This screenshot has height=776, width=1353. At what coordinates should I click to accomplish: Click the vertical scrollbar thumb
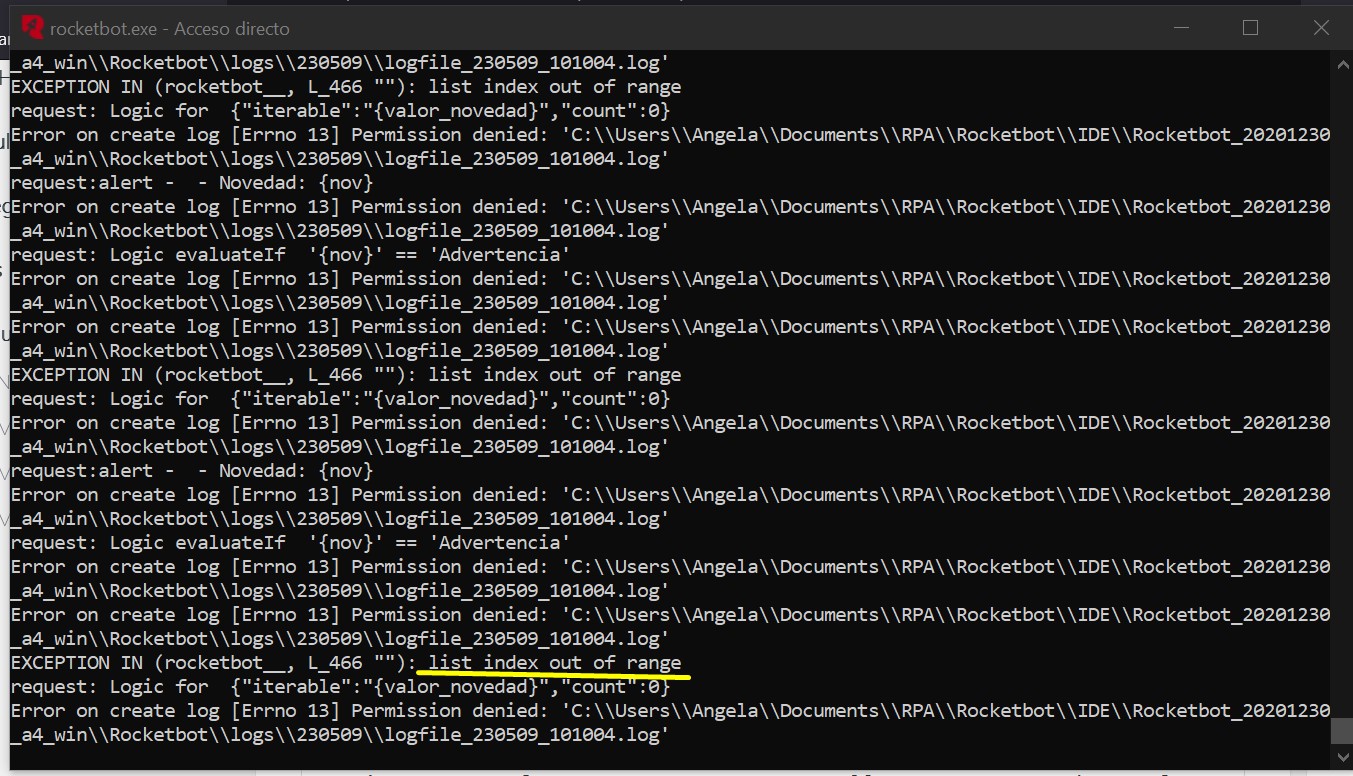(x=1341, y=730)
